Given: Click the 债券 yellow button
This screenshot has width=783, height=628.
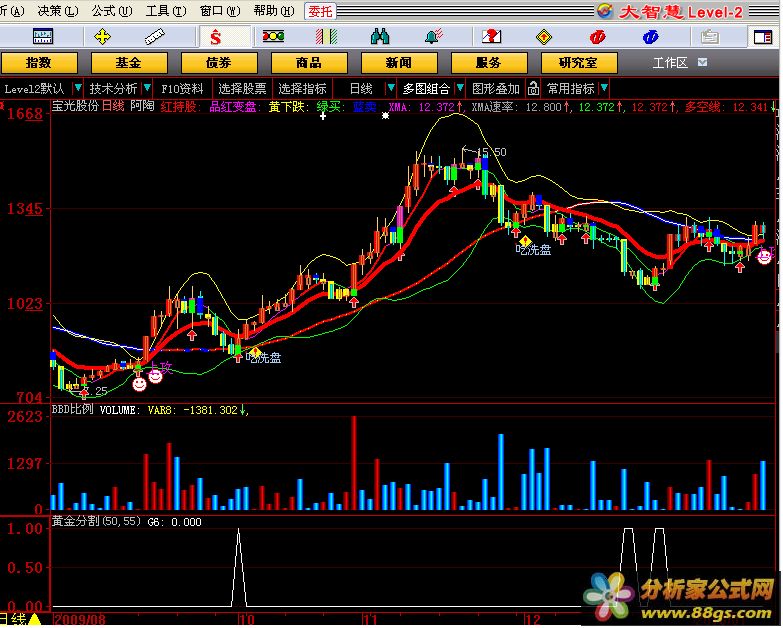Looking at the screenshot, I should [219, 63].
